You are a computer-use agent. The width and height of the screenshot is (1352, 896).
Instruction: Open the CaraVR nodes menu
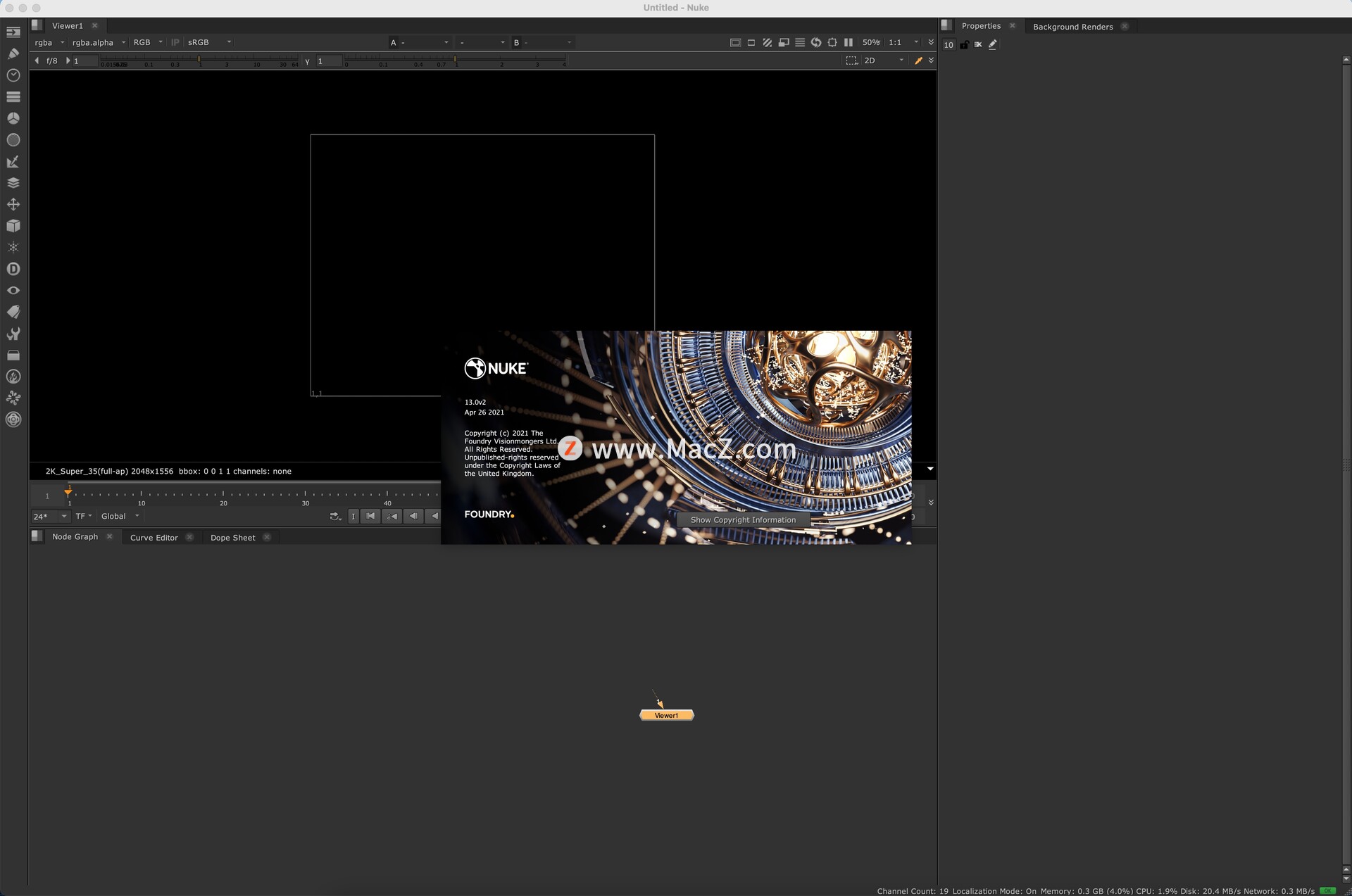[x=13, y=419]
